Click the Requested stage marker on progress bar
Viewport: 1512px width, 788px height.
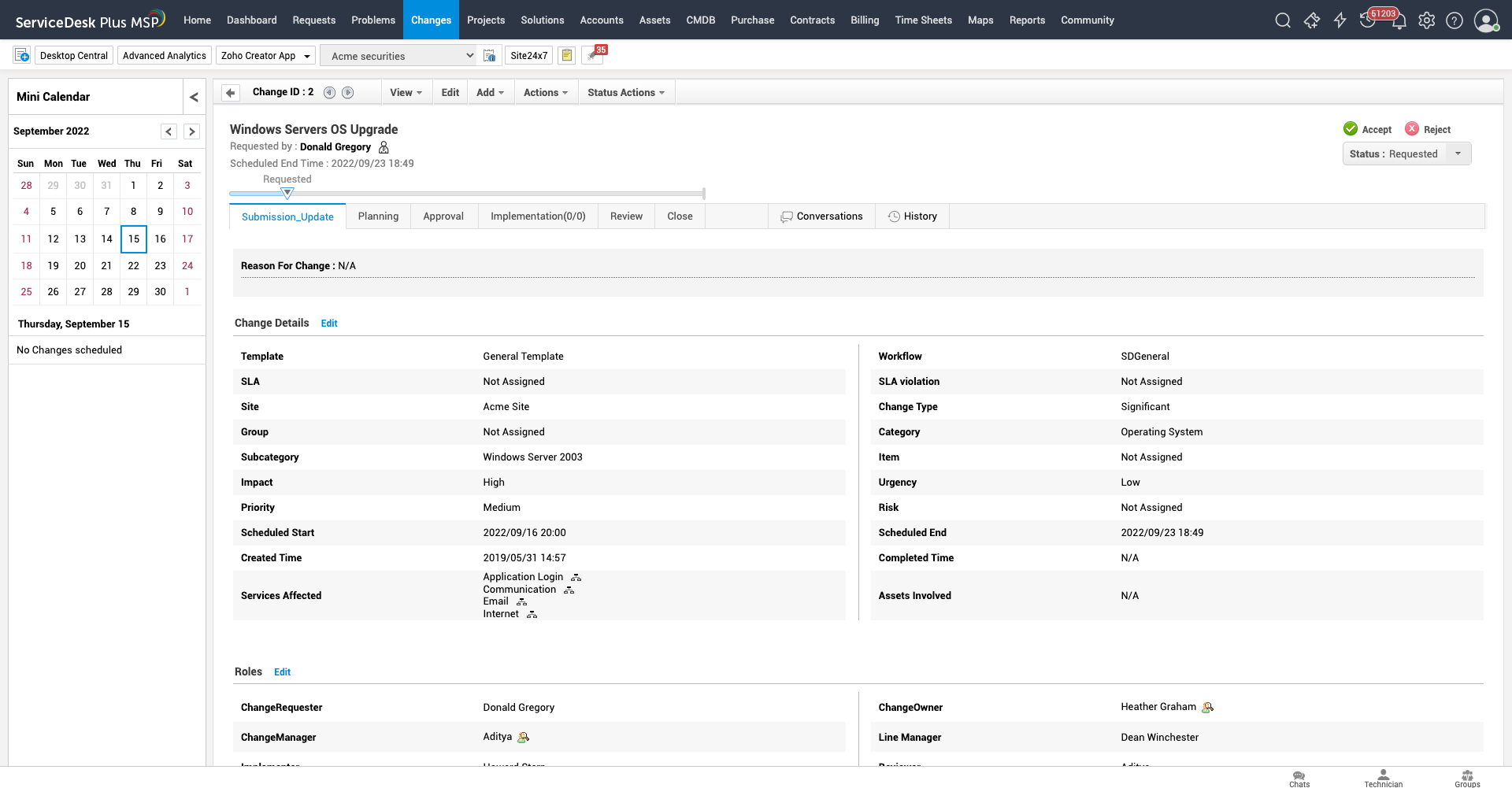(x=287, y=193)
